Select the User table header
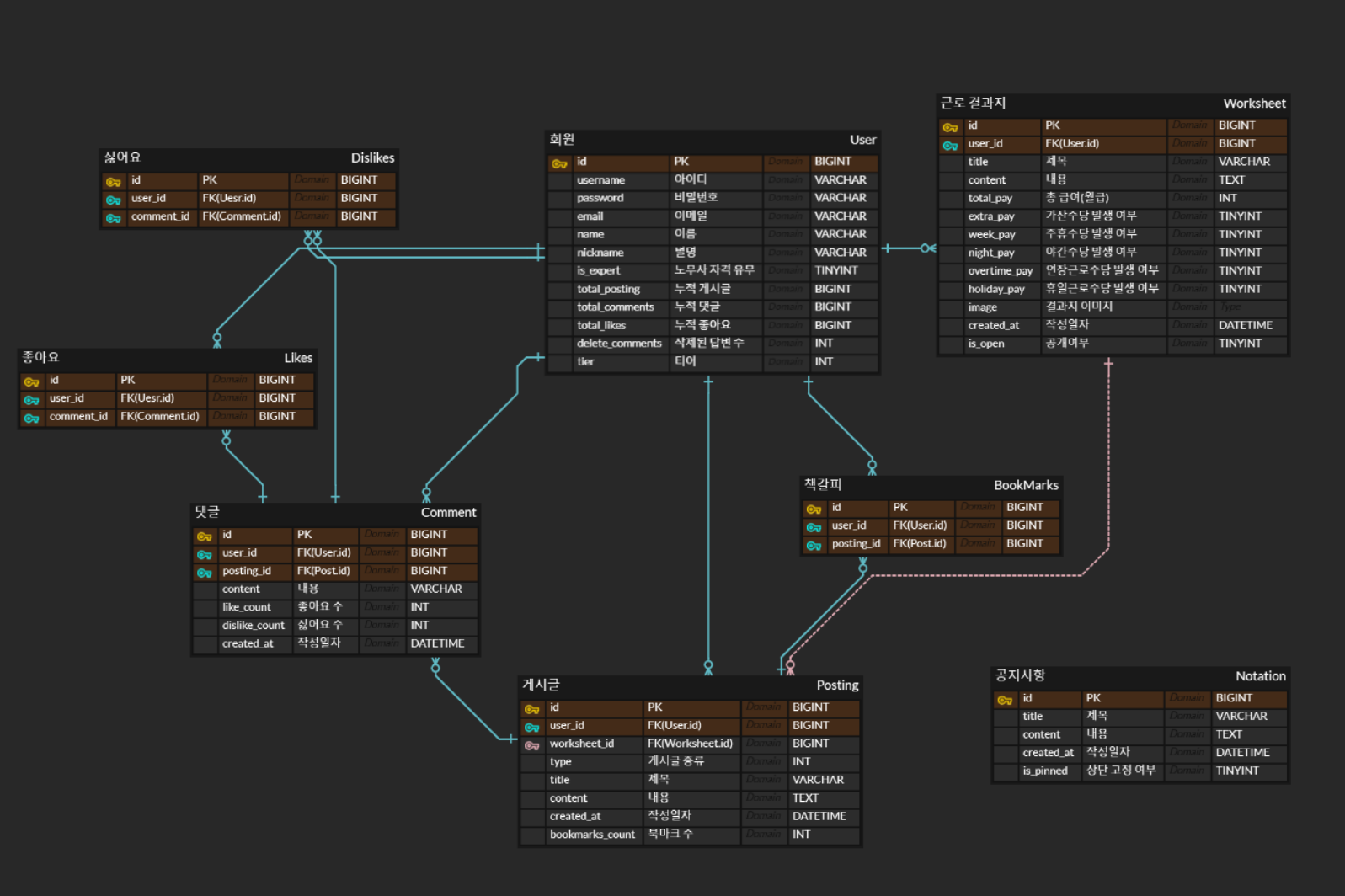 (713, 140)
